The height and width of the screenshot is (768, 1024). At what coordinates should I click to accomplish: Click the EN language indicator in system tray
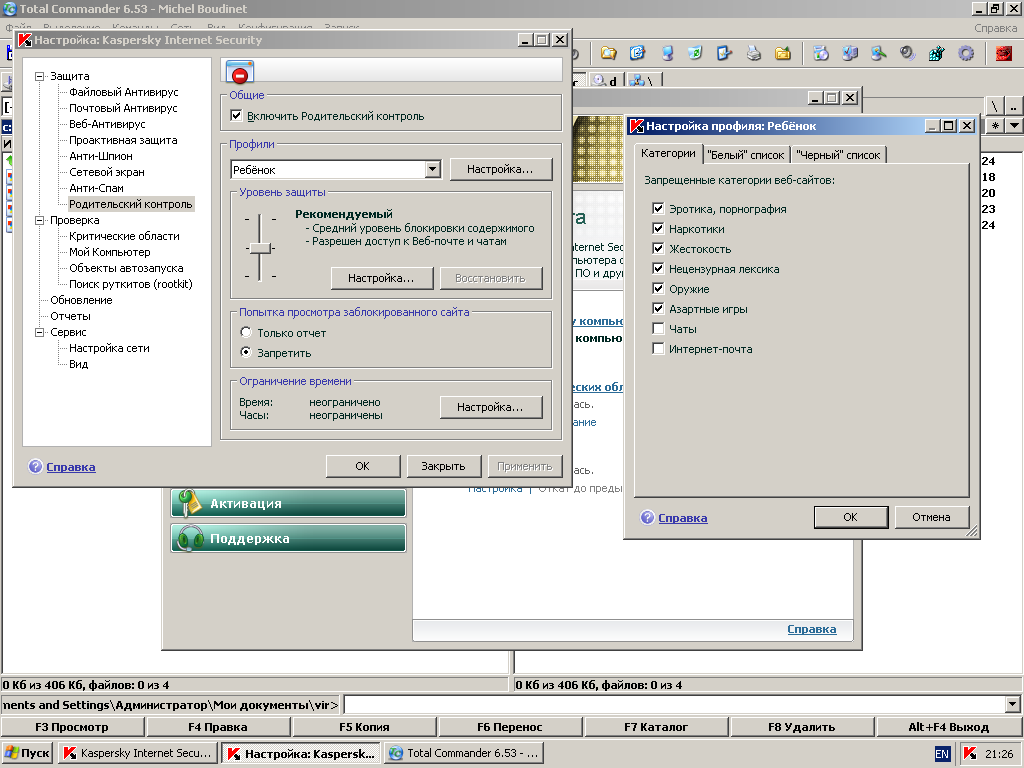tap(942, 754)
